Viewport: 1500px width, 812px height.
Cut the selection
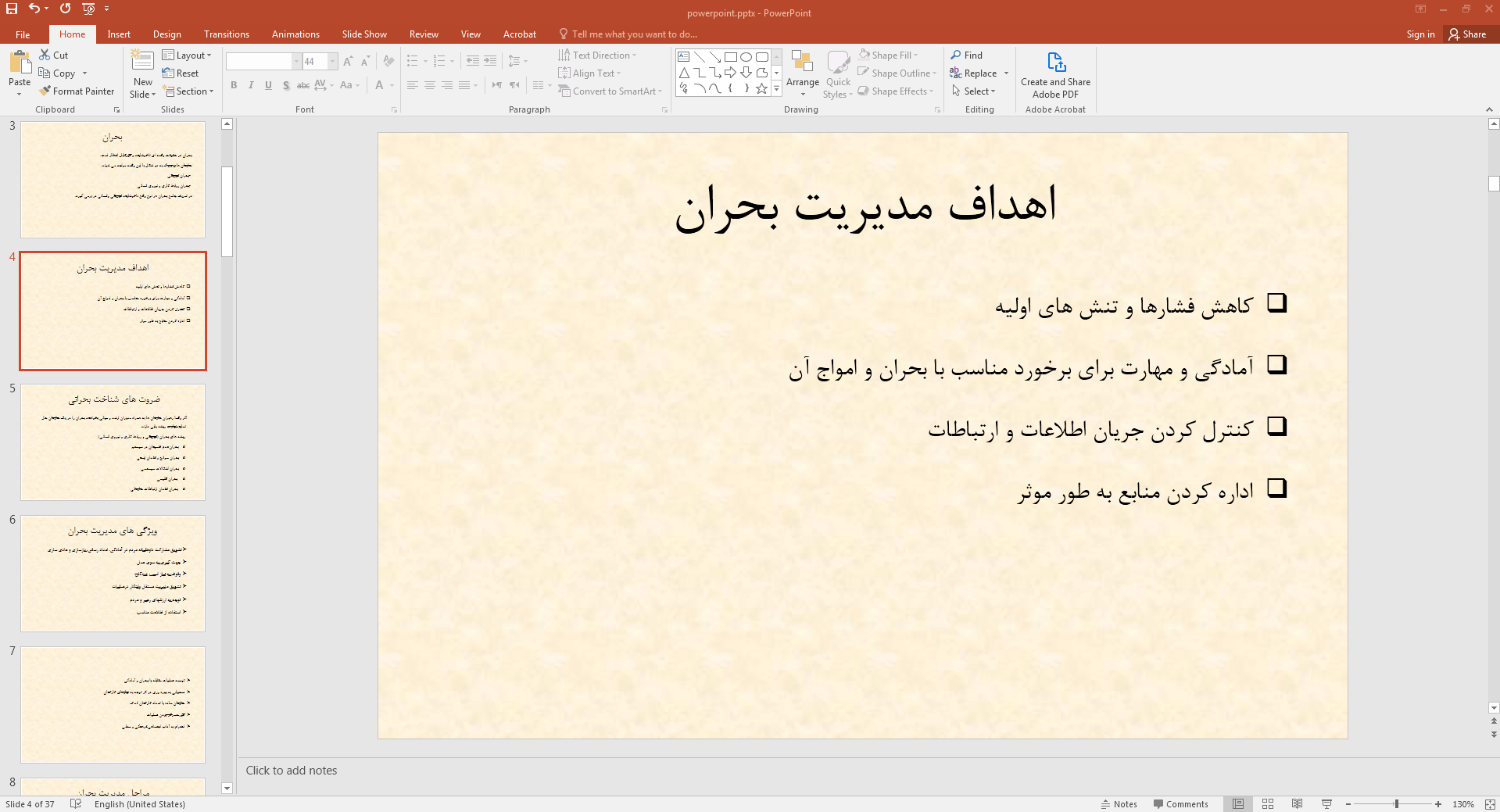click(x=54, y=55)
